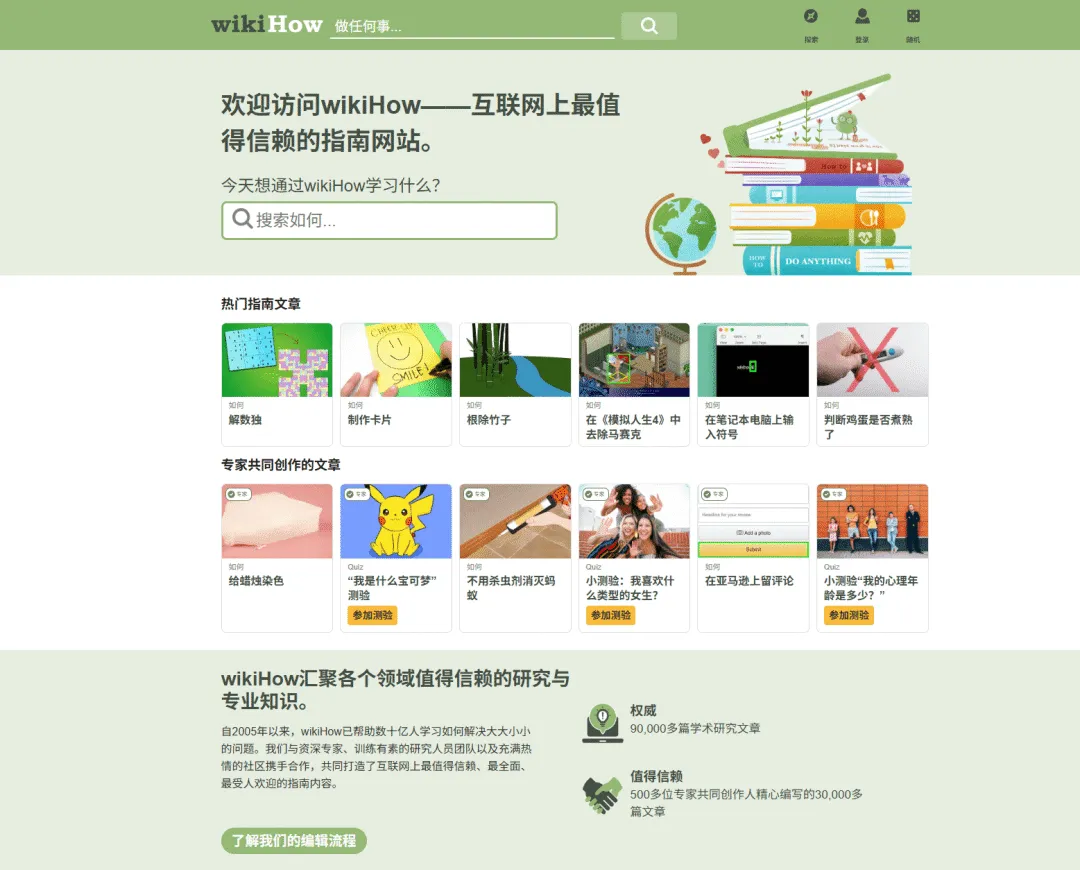Open 小测验“我的心理年龄是多少” title
The image size is (1080, 870).
click(871, 588)
